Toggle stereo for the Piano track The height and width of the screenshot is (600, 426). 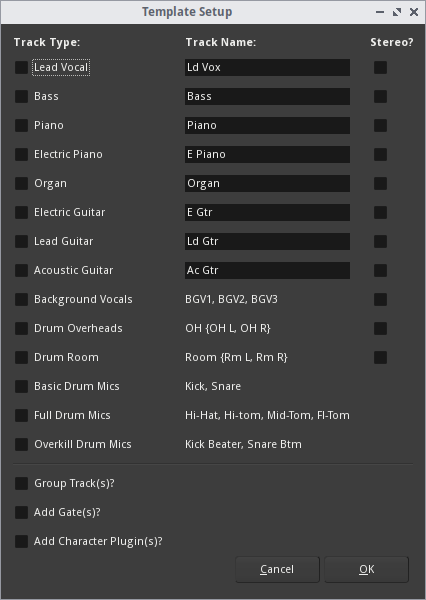point(380,126)
